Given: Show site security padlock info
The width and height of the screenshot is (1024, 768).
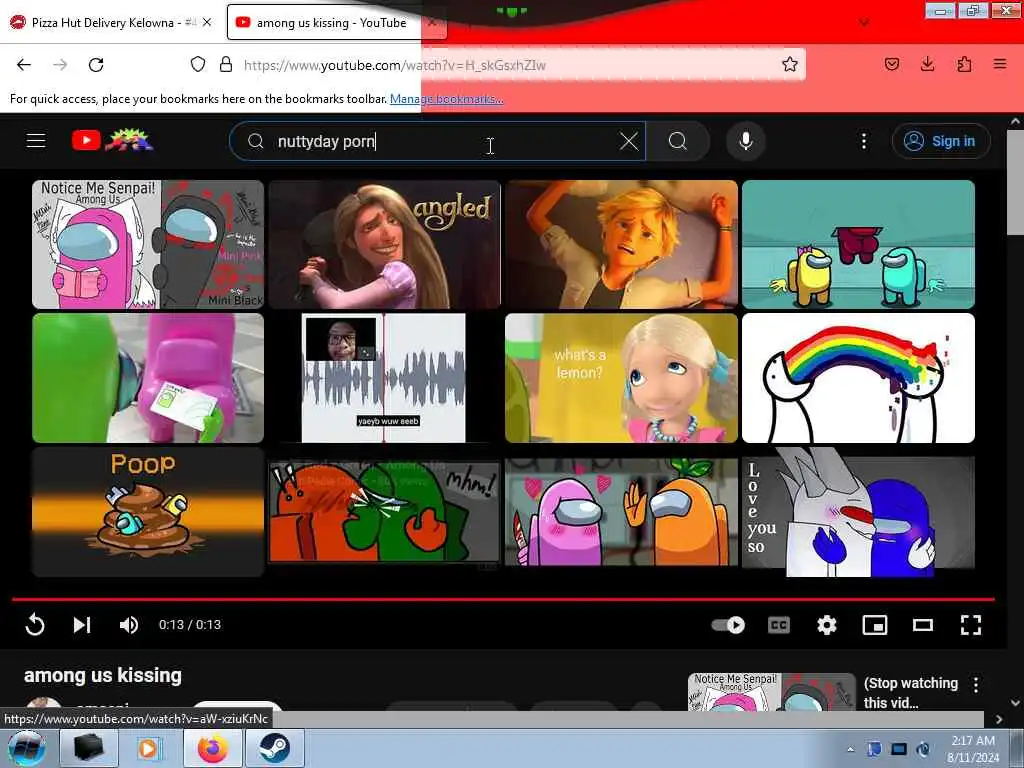Looking at the screenshot, I should coord(226,64).
